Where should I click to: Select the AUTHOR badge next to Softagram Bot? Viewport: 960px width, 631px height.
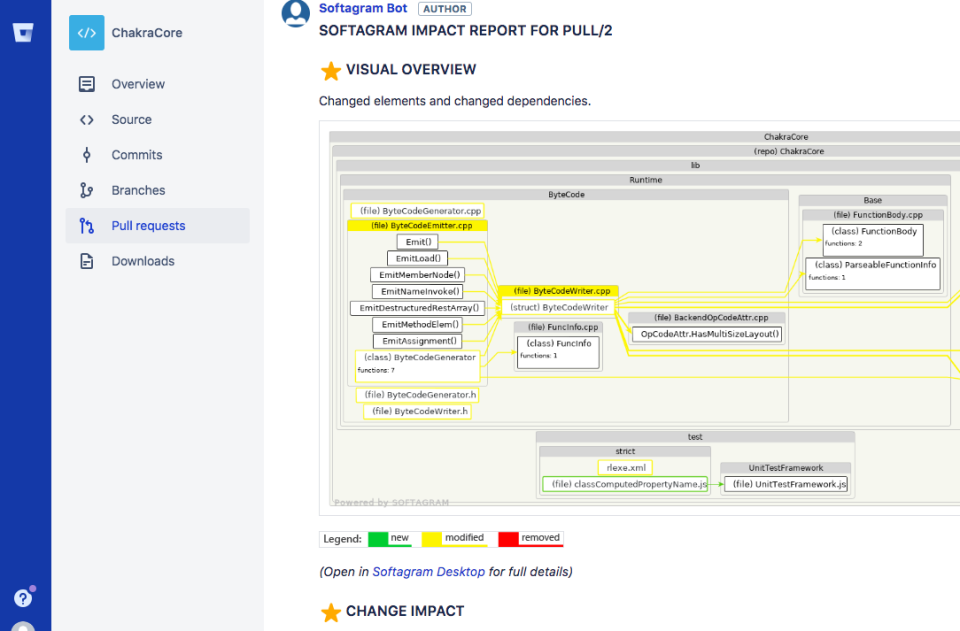(444, 8)
